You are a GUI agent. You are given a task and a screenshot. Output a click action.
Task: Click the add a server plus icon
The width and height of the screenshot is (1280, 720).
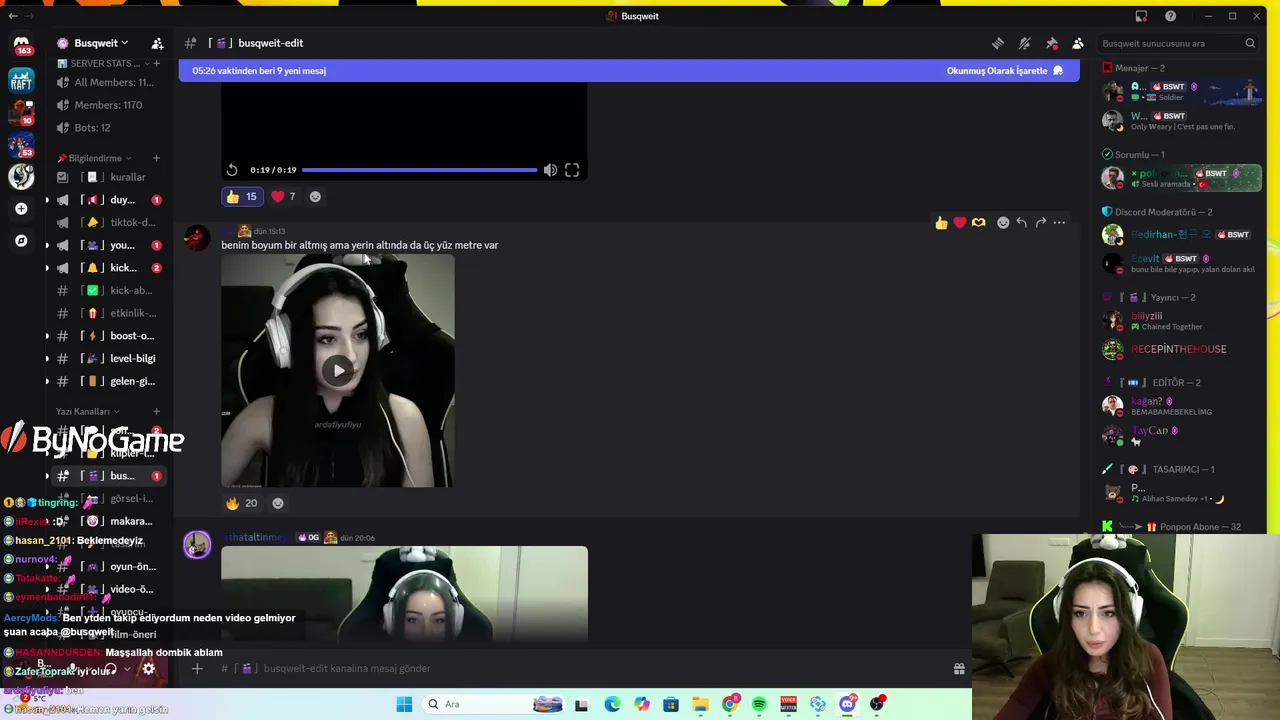click(21, 209)
